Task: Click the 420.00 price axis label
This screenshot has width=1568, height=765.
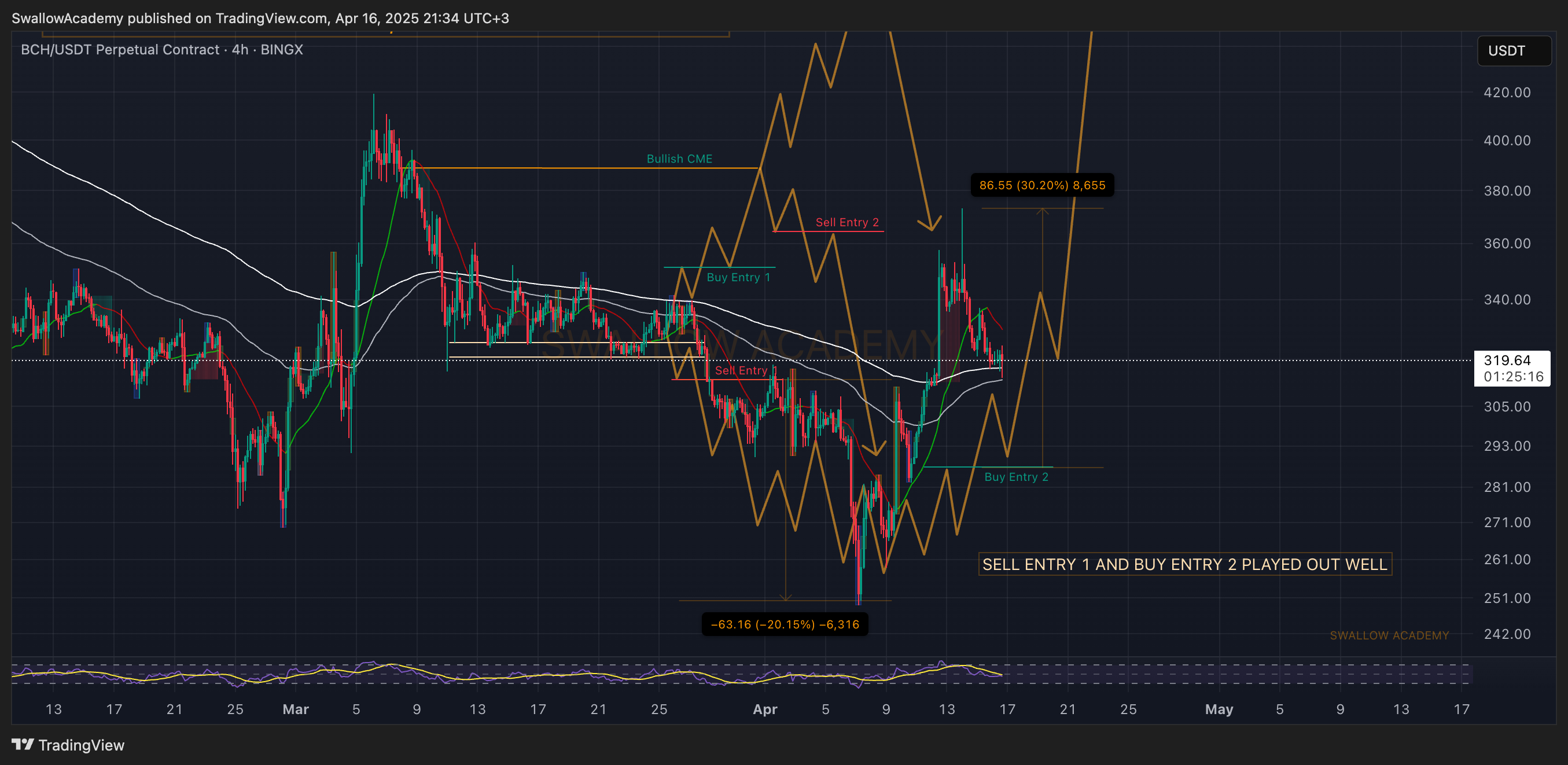Action: pos(1507,93)
